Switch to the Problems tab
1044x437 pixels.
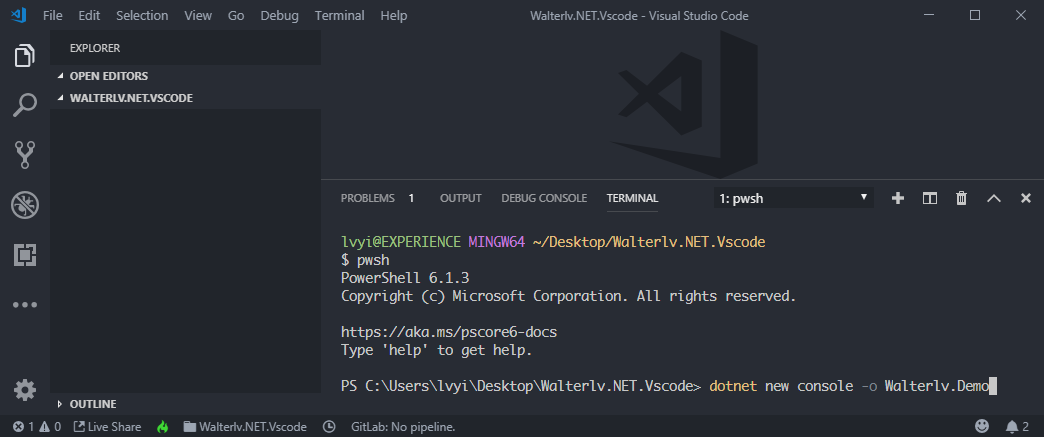click(367, 198)
